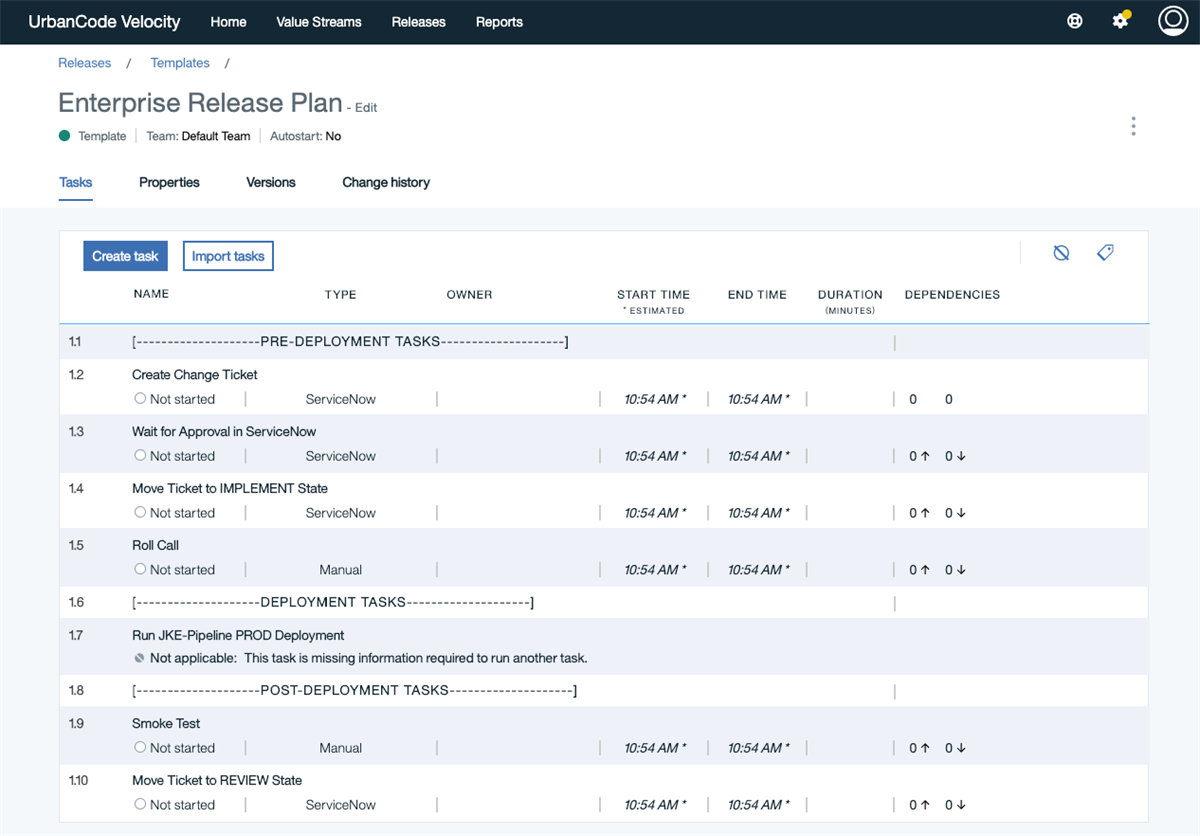Image resolution: width=1200 pixels, height=836 pixels.
Task: Open the user profile avatar menu
Action: (1172, 20)
